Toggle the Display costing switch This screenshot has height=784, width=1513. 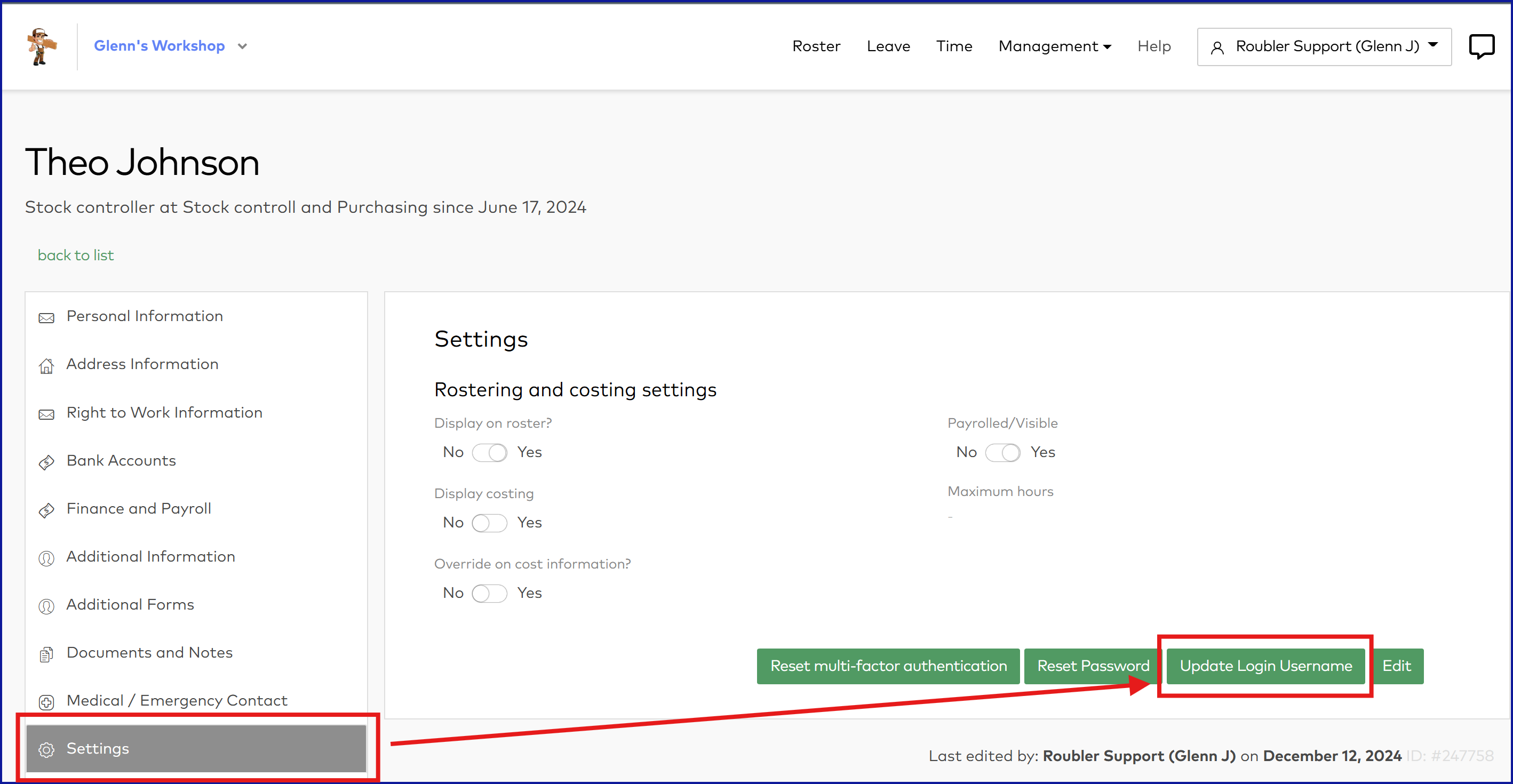click(489, 523)
